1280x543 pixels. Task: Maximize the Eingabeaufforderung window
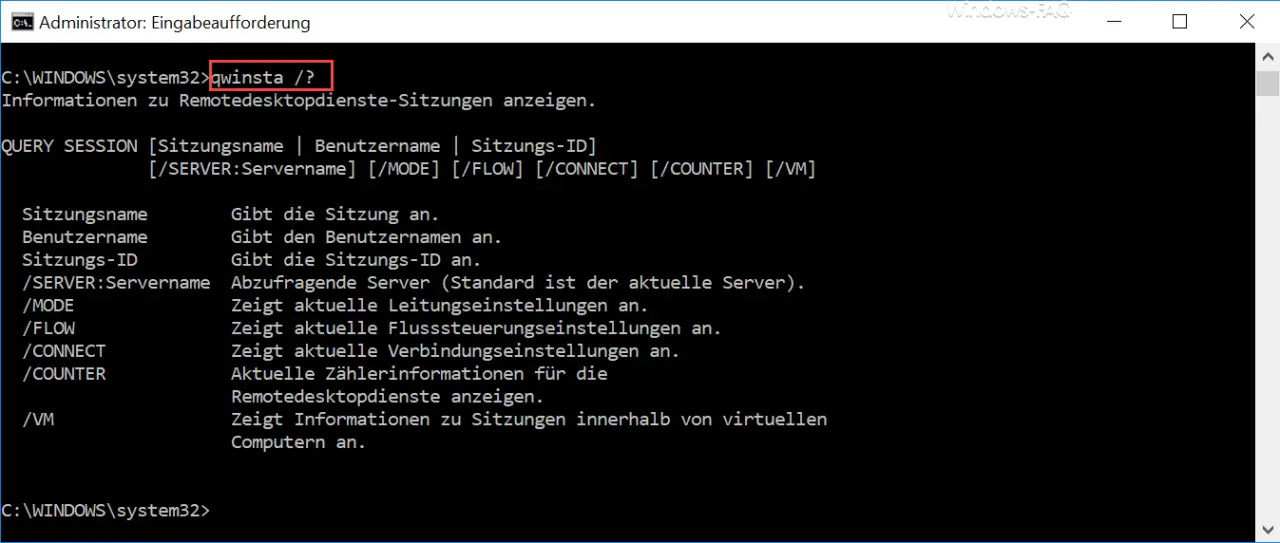tap(1179, 21)
